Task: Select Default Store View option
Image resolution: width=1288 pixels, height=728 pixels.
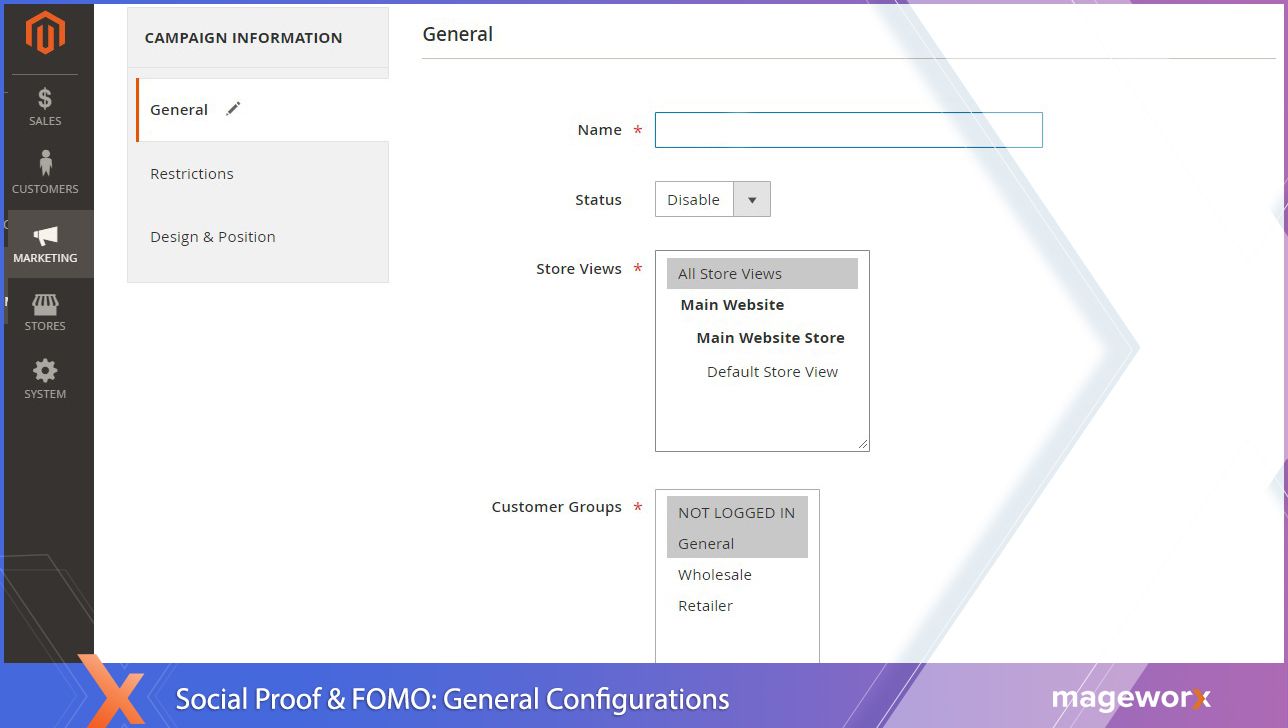Action: pos(772,372)
